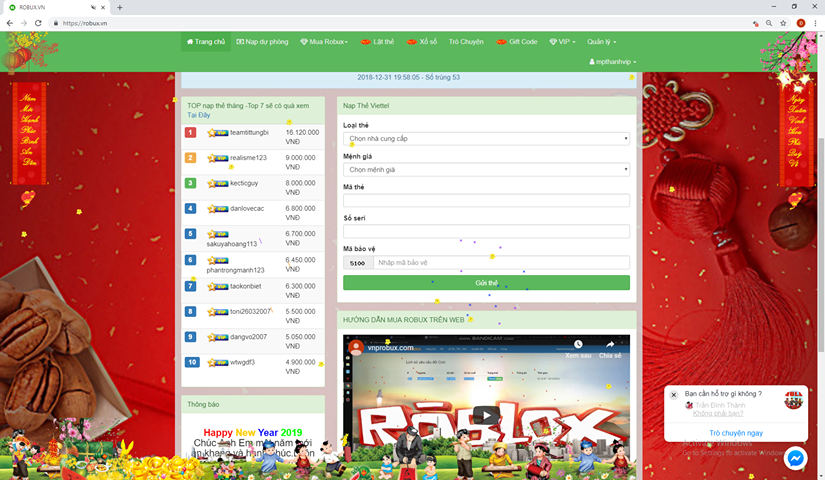The height and width of the screenshot is (480, 825).
Task: Click the VIP badge beside taokonbiet
Action: point(217,286)
